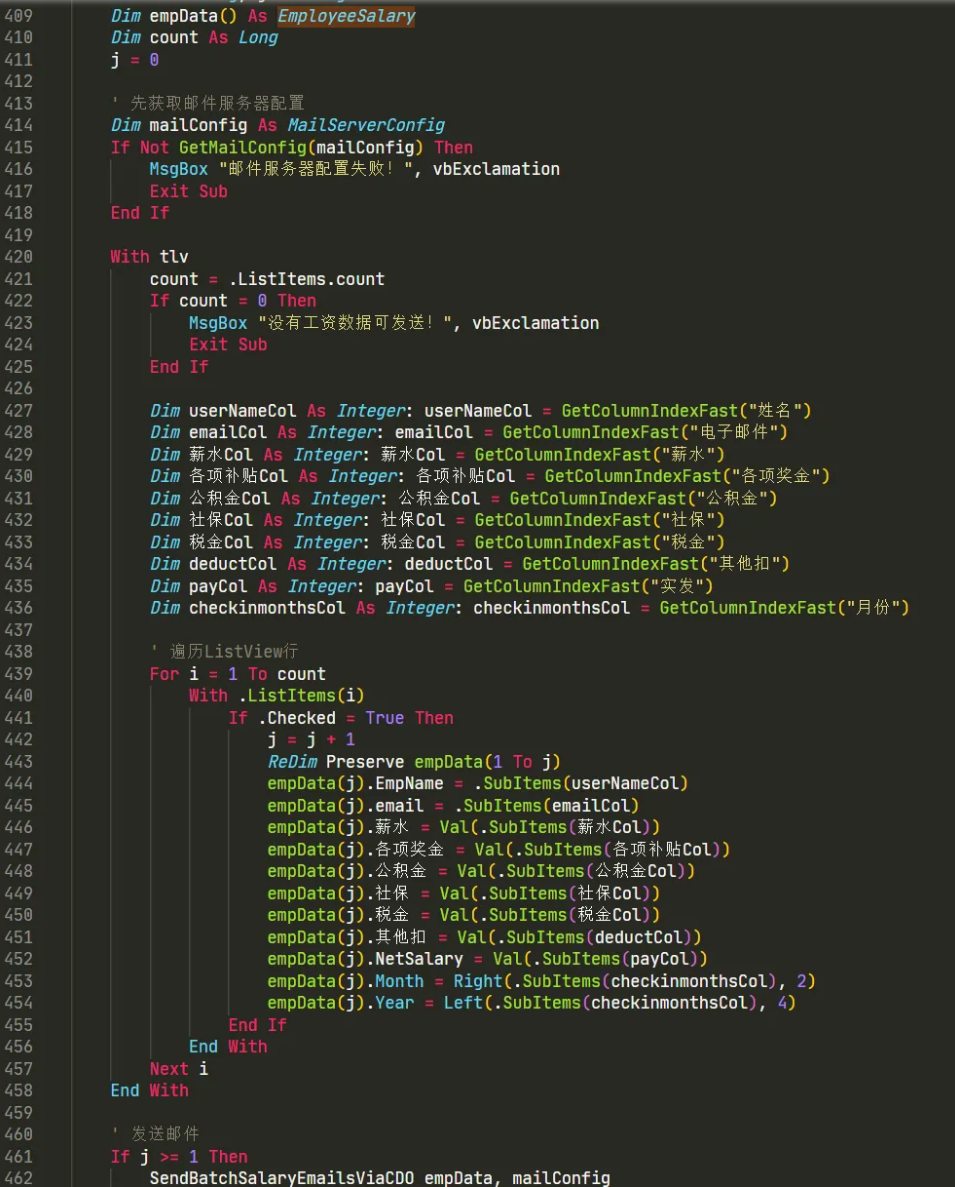Image resolution: width=955 pixels, height=1187 pixels.
Task: Click the SendBatchSalaryEmailsViaCDO call
Action: pyautogui.click(x=282, y=1178)
